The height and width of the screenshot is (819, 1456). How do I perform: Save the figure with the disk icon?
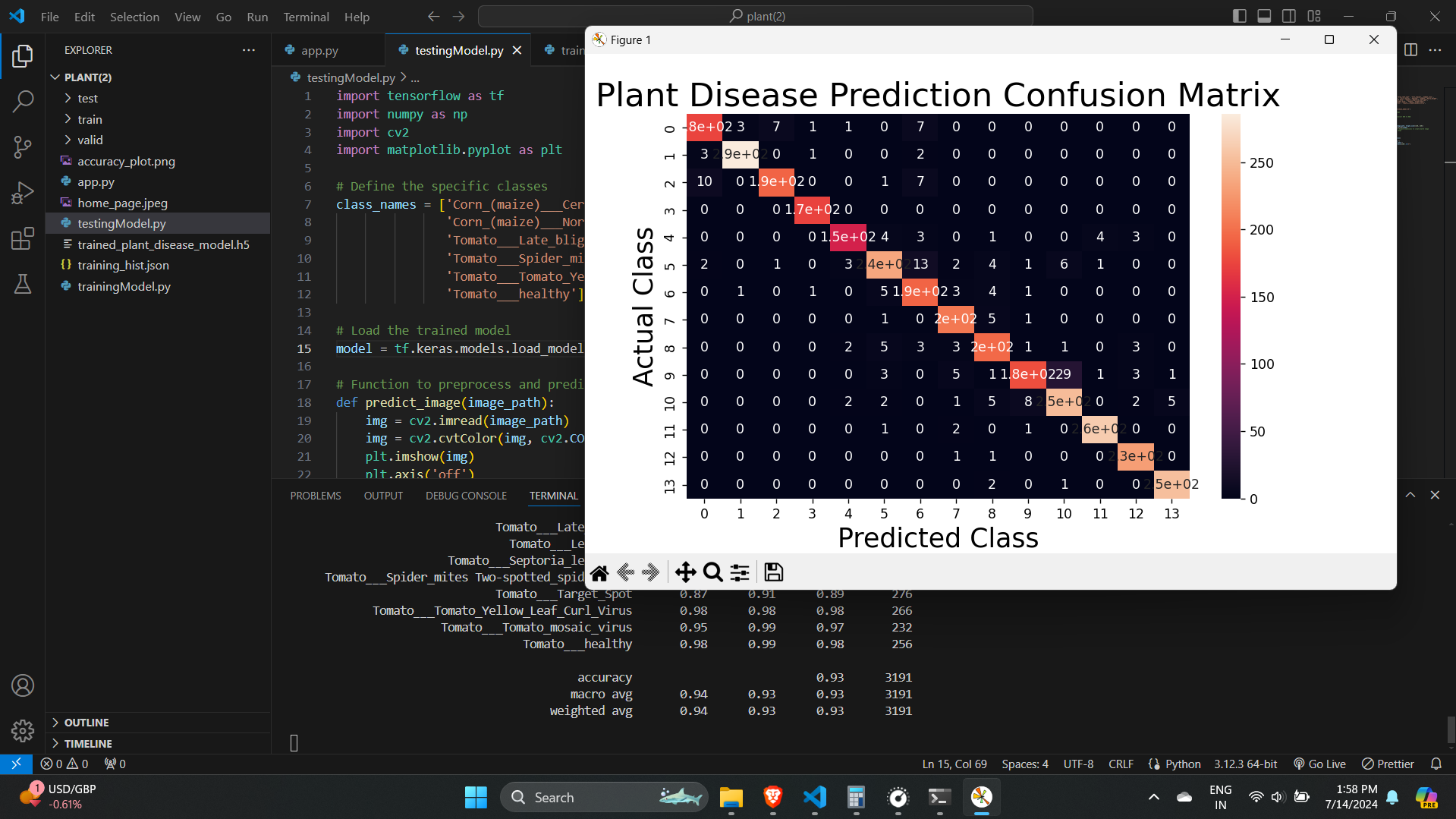(x=773, y=572)
